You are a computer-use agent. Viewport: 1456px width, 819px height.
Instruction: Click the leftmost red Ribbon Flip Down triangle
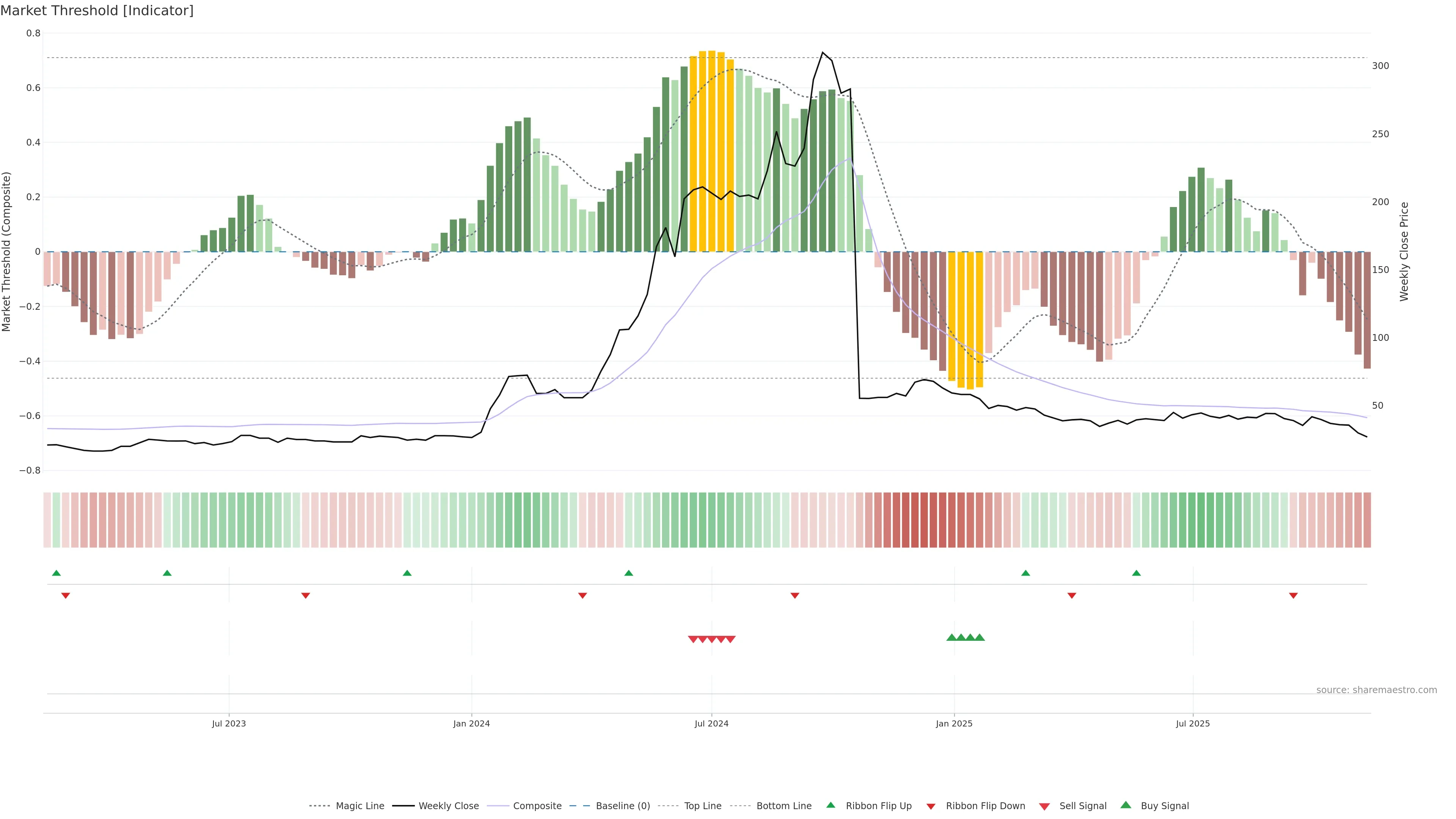coord(66,595)
